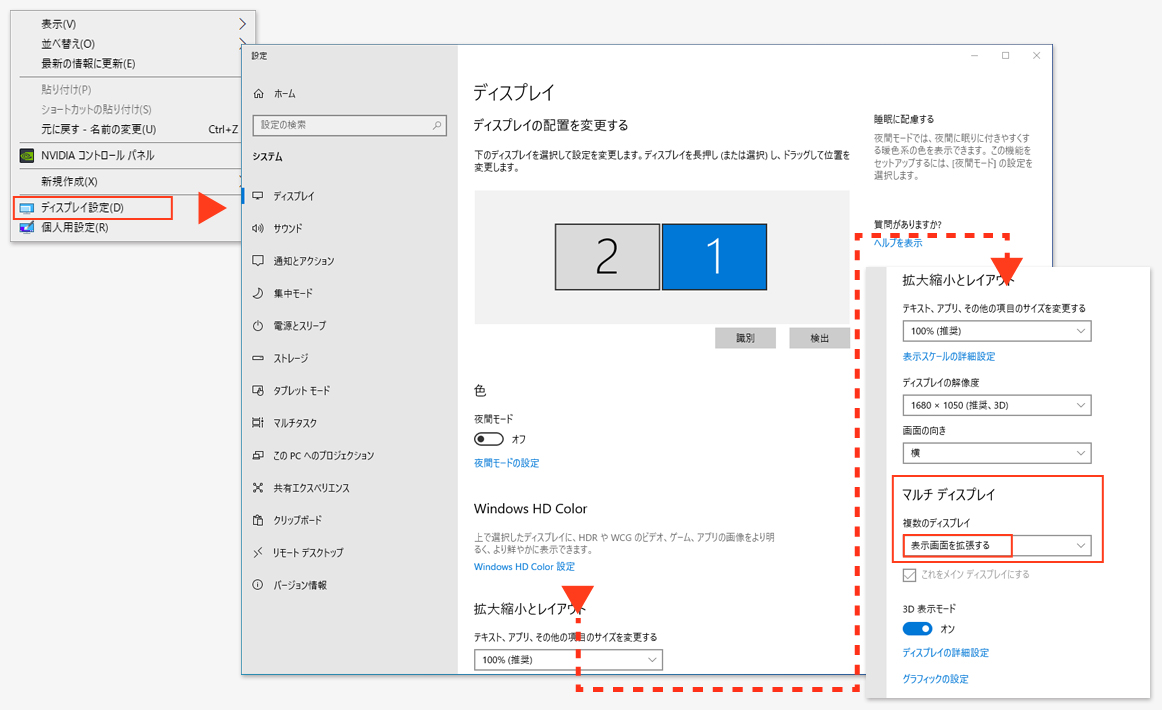Select ショートカットの貼り付け(S)
The image size is (1162, 710).
click(96, 110)
